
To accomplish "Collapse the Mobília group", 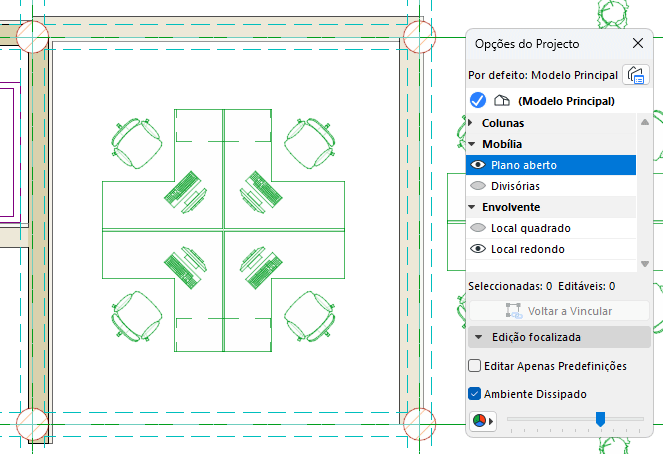I will point(472,144).
